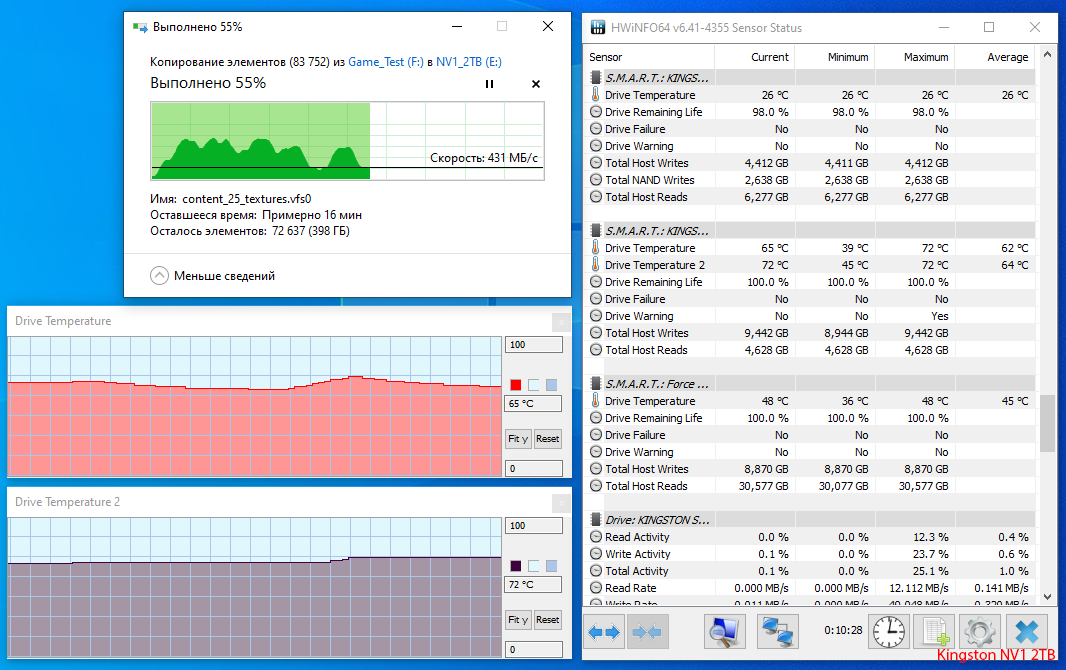Click Fit y in Drive Temperature 2 graph
This screenshot has width=1066, height=670.
click(x=517, y=620)
